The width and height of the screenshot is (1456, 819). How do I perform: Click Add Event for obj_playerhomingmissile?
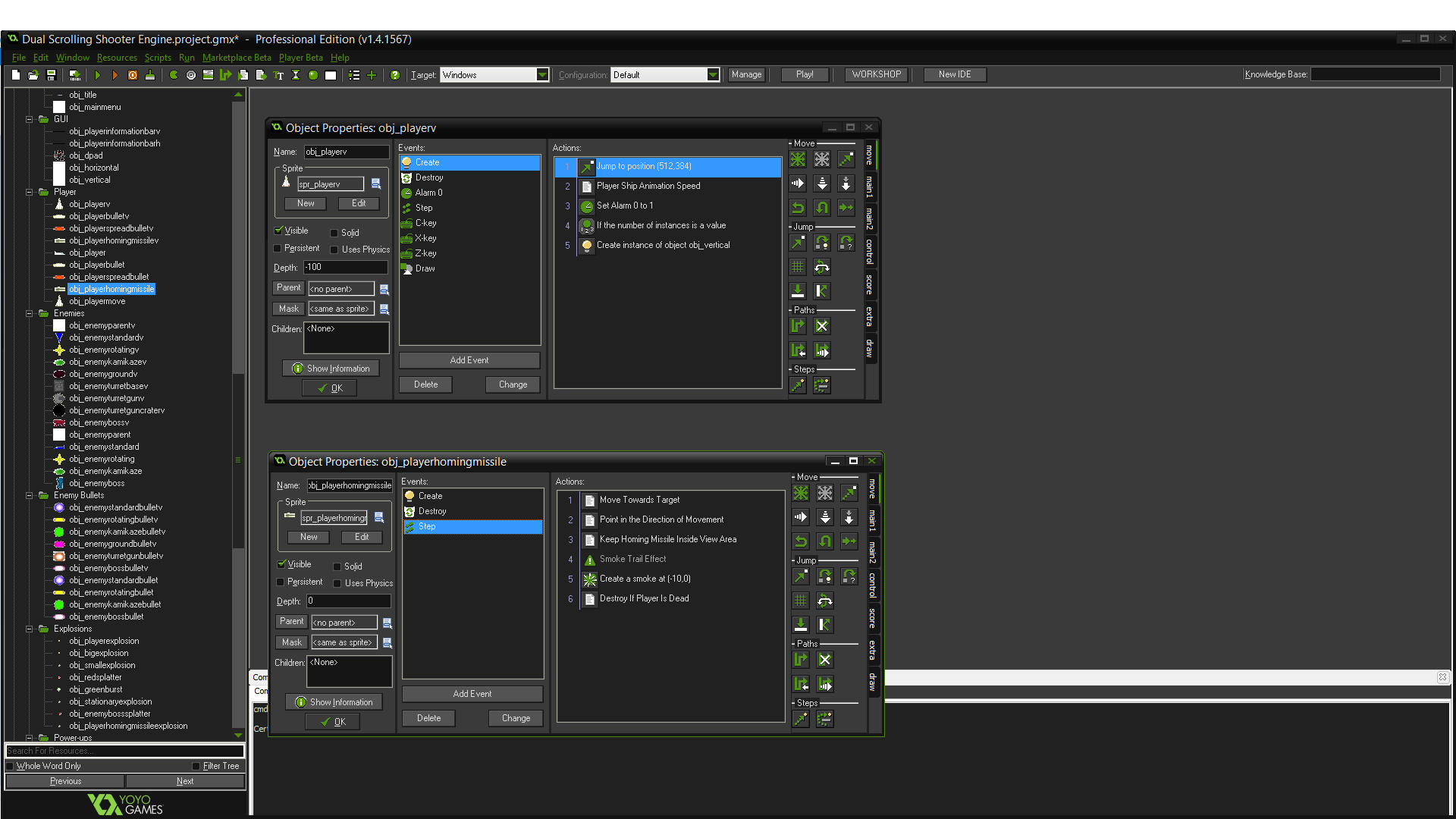[472, 693]
